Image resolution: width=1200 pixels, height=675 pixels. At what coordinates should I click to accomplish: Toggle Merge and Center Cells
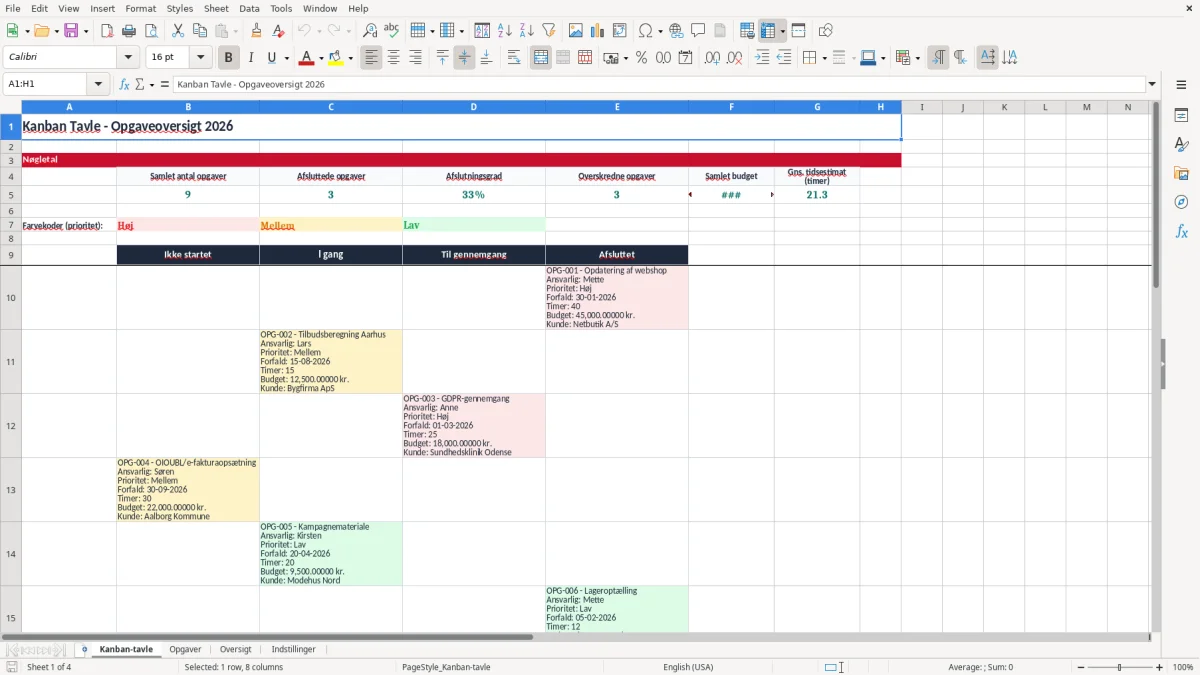point(541,58)
